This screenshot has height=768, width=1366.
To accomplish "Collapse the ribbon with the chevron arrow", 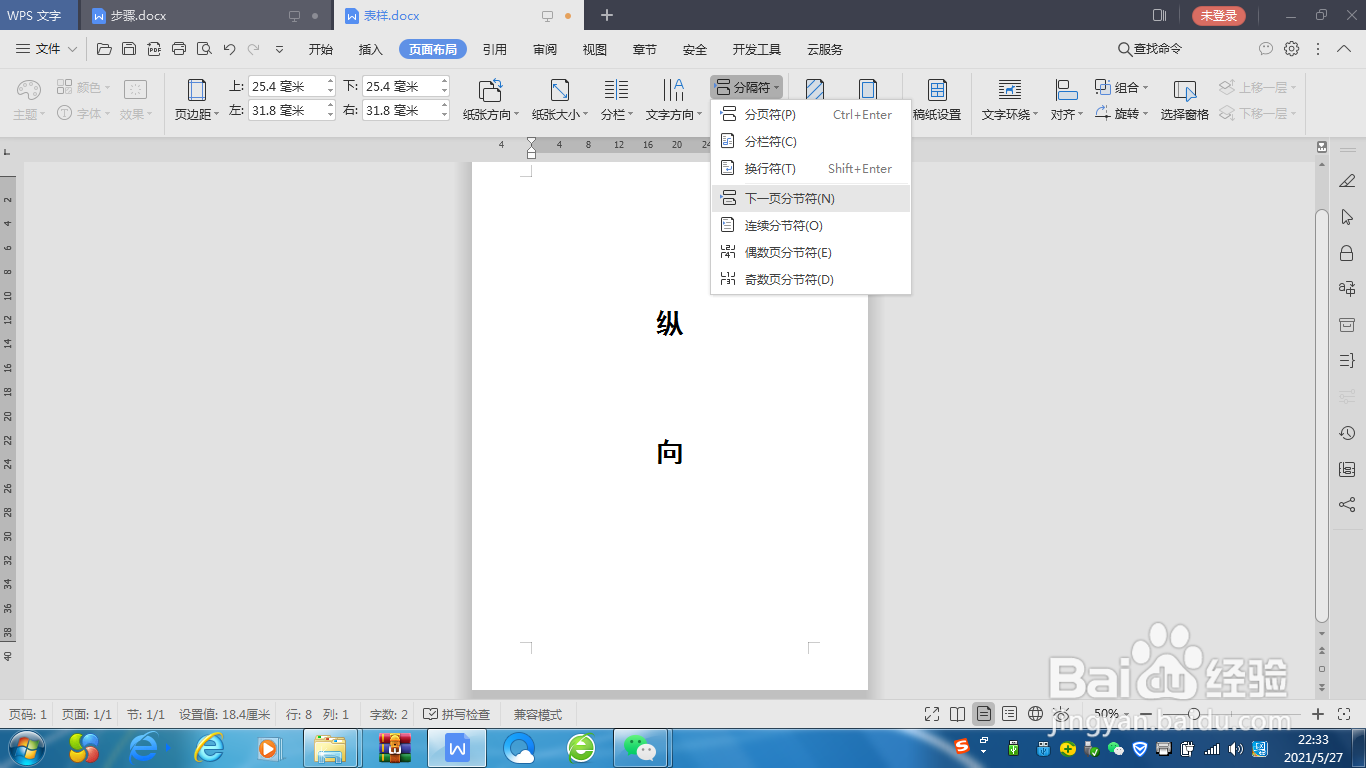I will [1346, 49].
